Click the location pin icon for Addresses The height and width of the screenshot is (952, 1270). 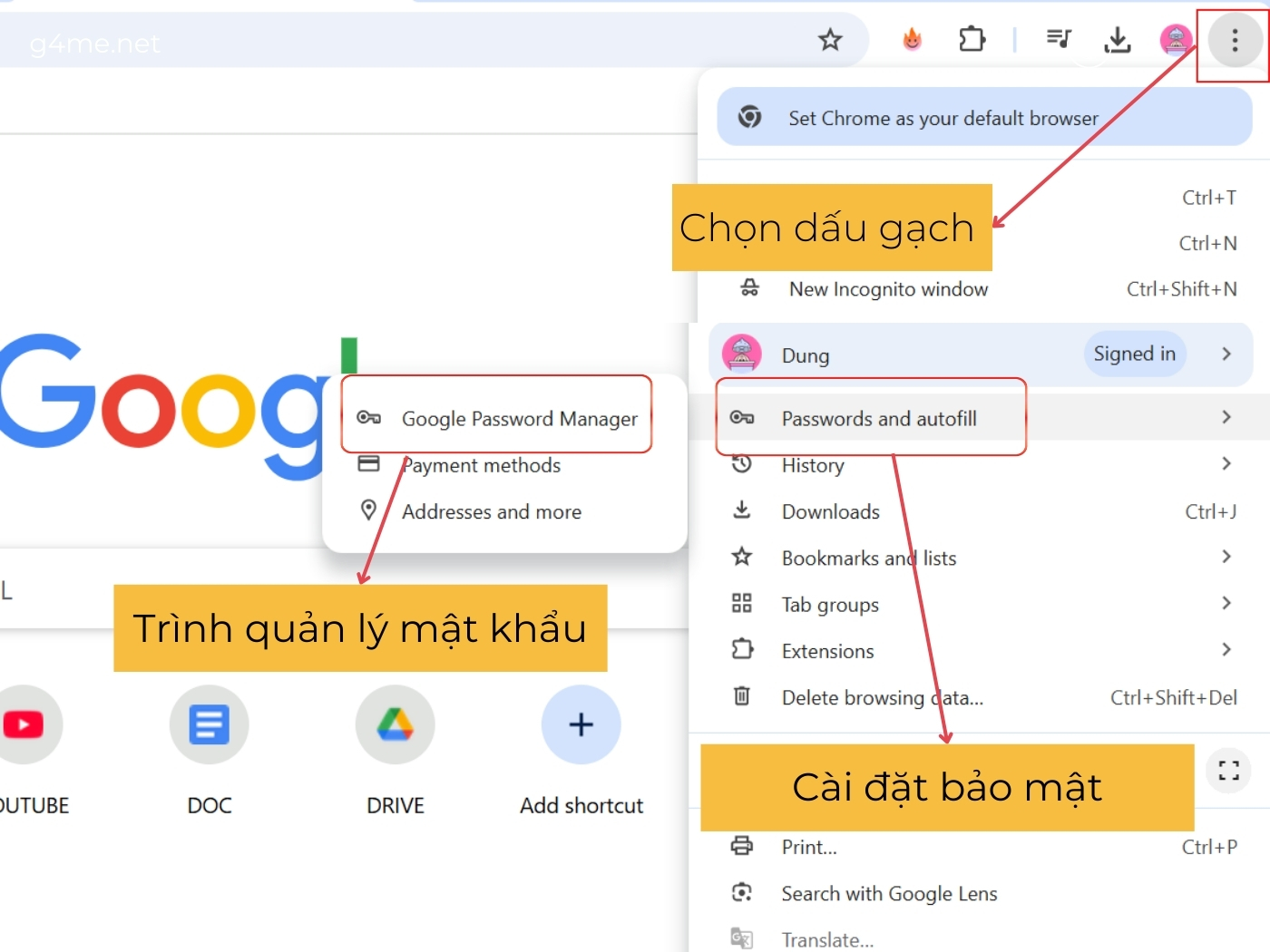click(368, 510)
